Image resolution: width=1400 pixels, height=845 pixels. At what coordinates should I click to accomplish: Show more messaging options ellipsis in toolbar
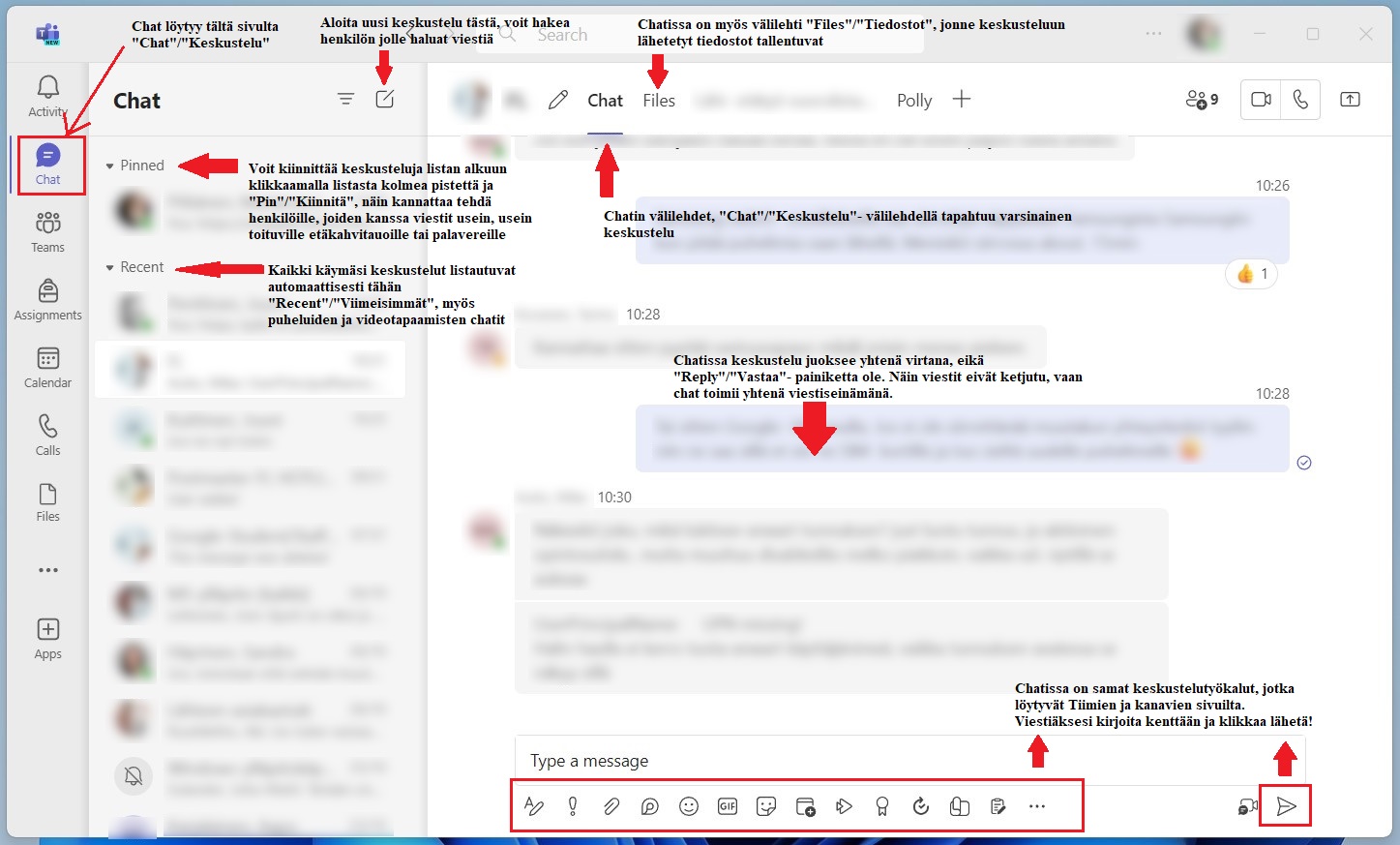(x=1037, y=806)
